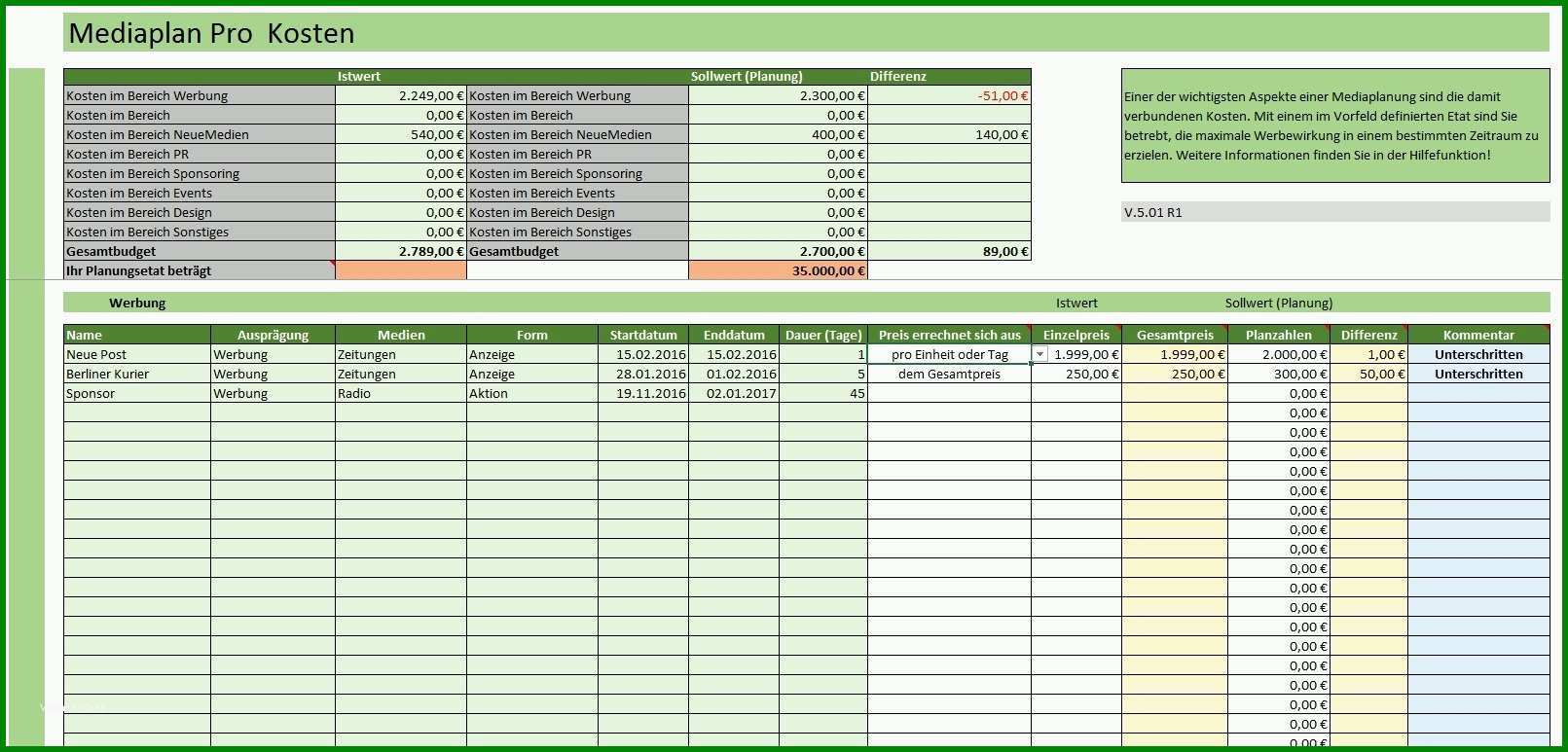Click the Gesamtbudget Istwert 2.789,00 €
1568x752 pixels.
coord(401,252)
